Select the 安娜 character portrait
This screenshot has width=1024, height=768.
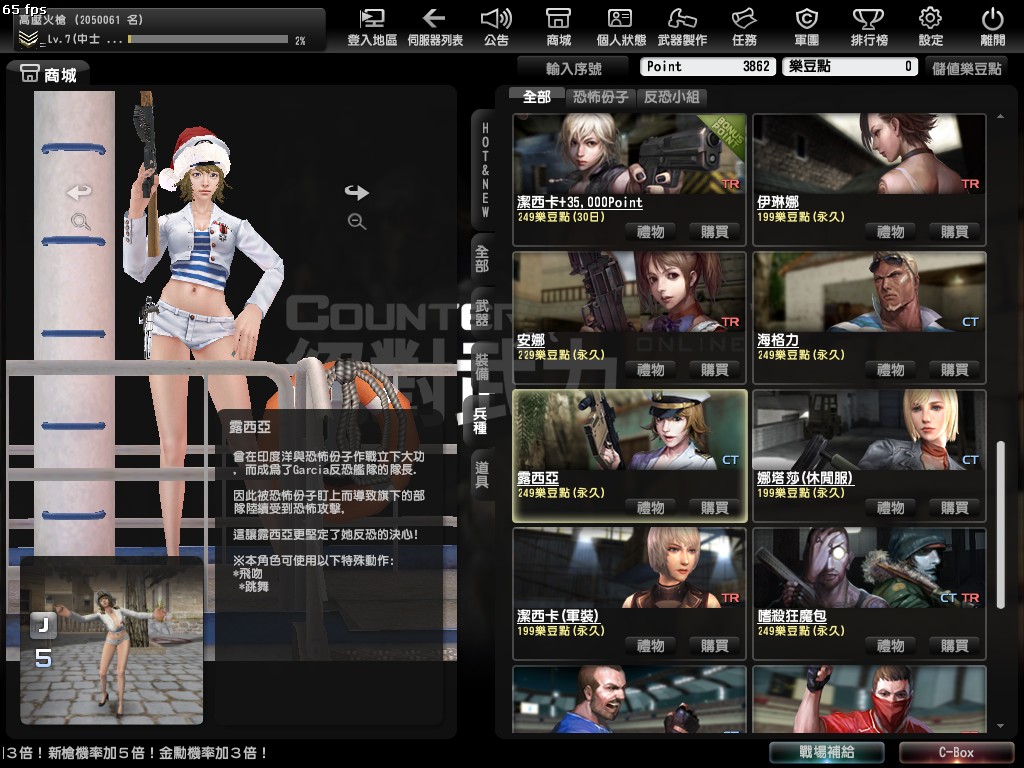point(630,292)
